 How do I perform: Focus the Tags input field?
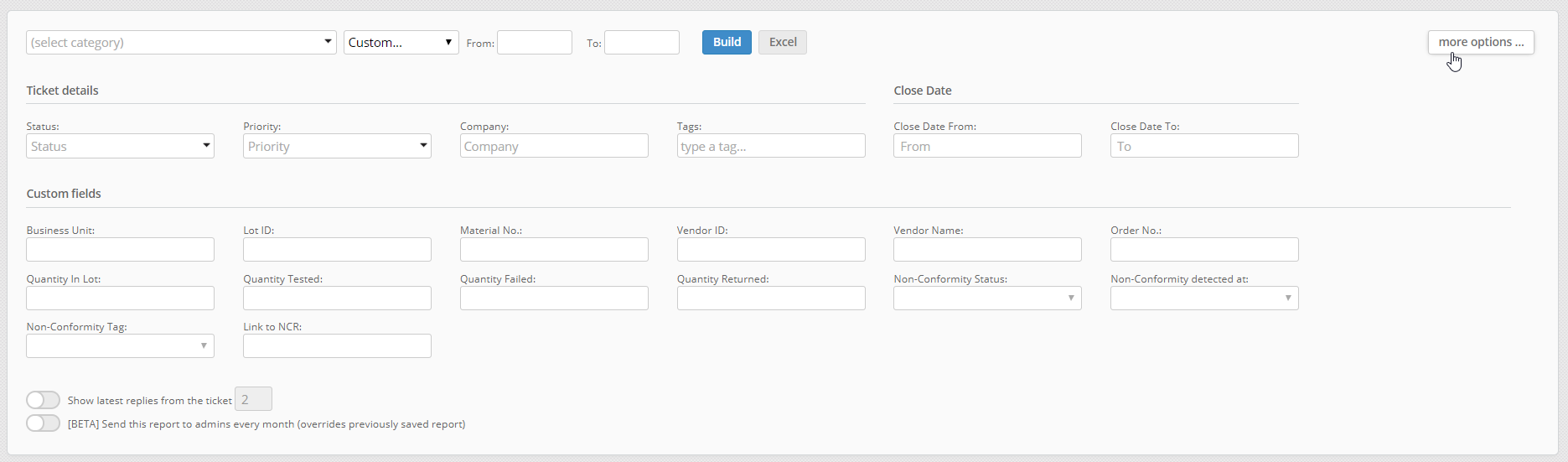(771, 146)
